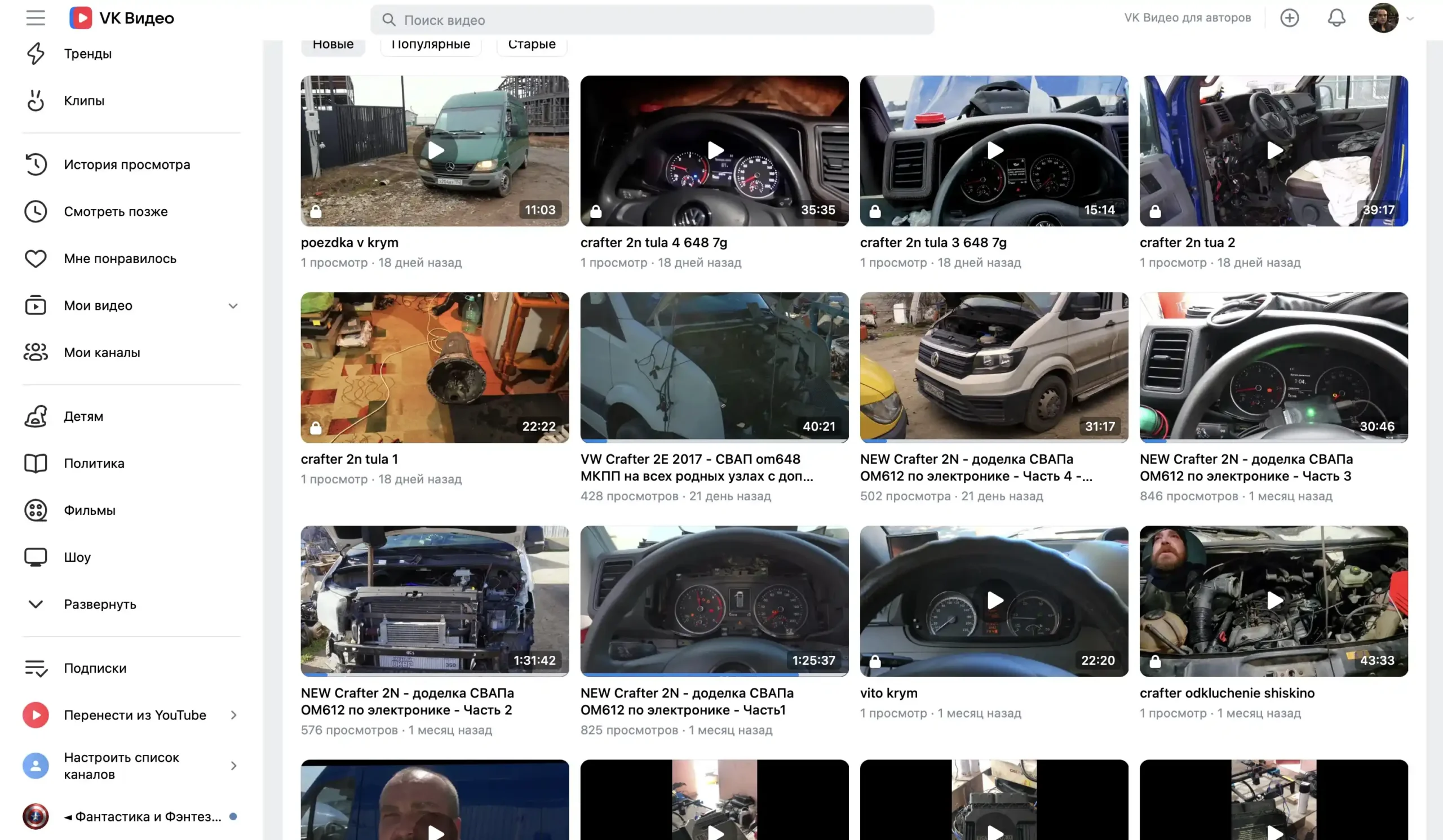The height and width of the screenshot is (840, 1443).
Task: Open VK Видео для авторов link
Action: tap(1187, 17)
